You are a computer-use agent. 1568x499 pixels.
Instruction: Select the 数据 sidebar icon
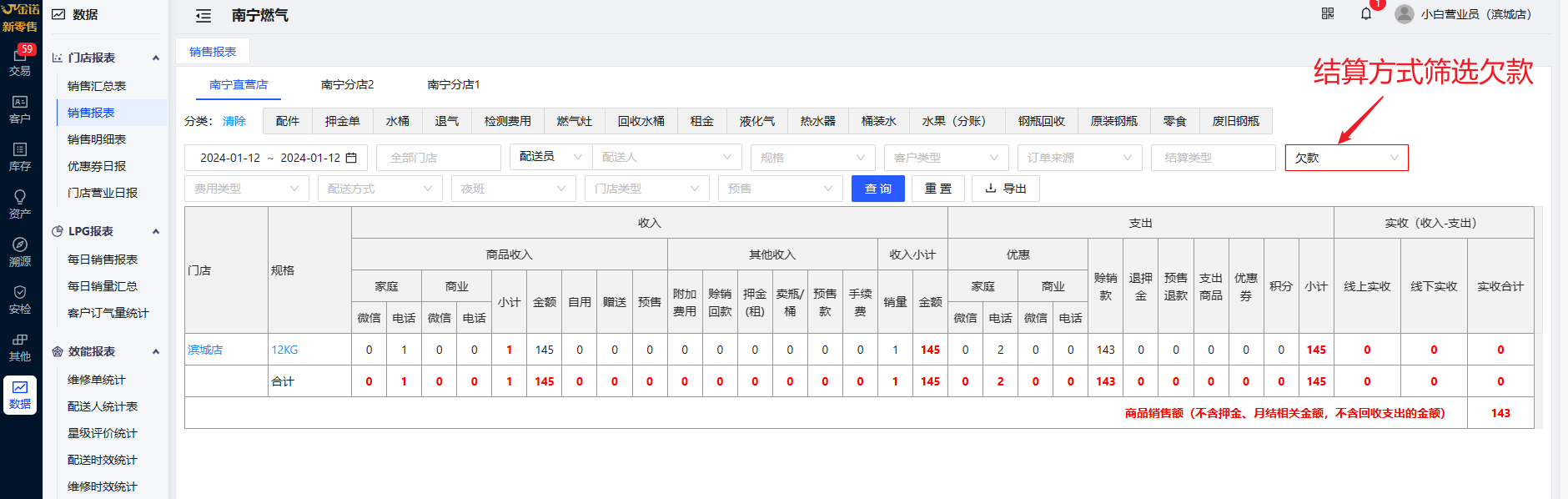pyautogui.click(x=20, y=395)
